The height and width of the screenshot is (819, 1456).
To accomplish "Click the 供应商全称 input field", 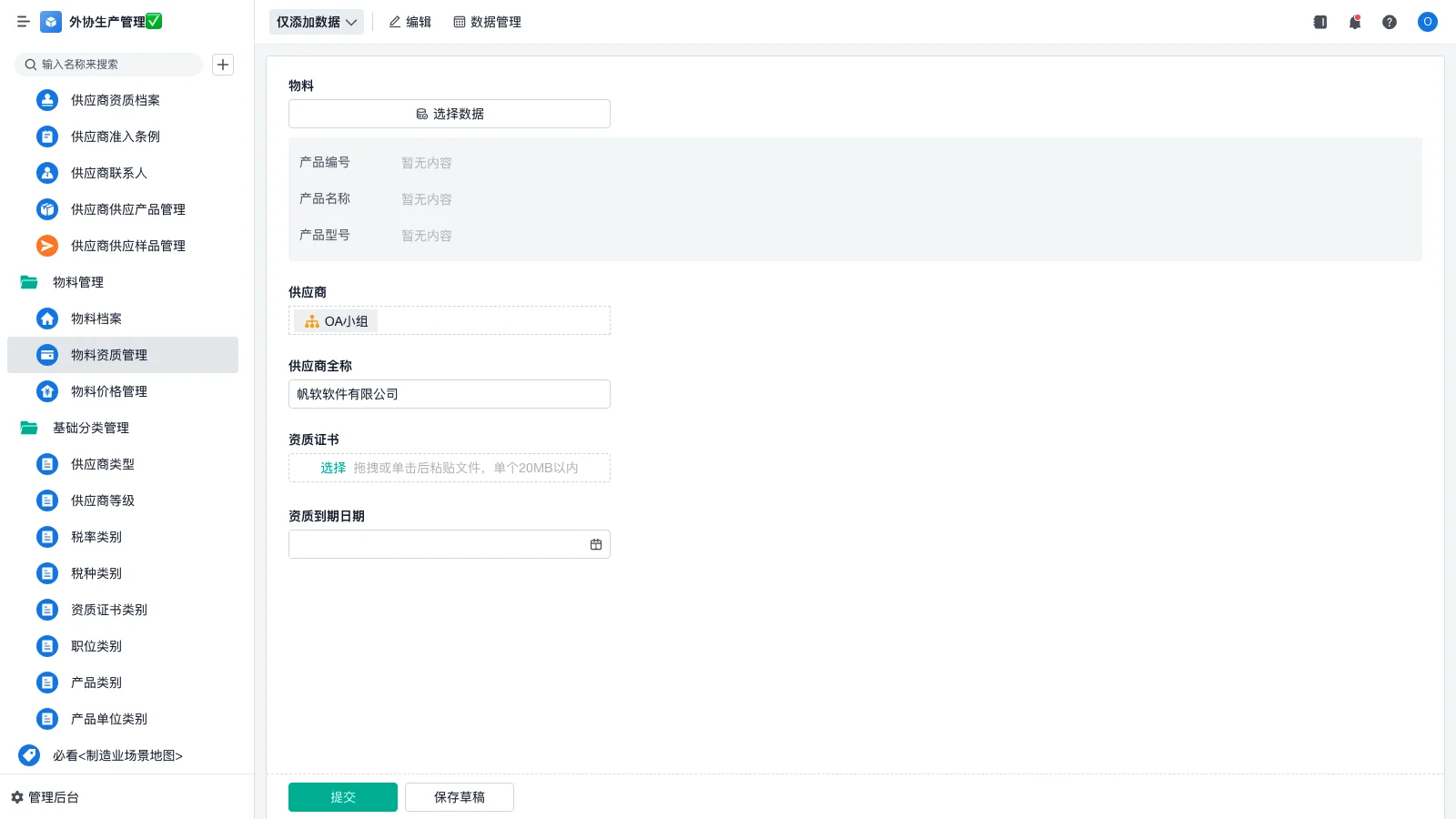I will point(450,394).
